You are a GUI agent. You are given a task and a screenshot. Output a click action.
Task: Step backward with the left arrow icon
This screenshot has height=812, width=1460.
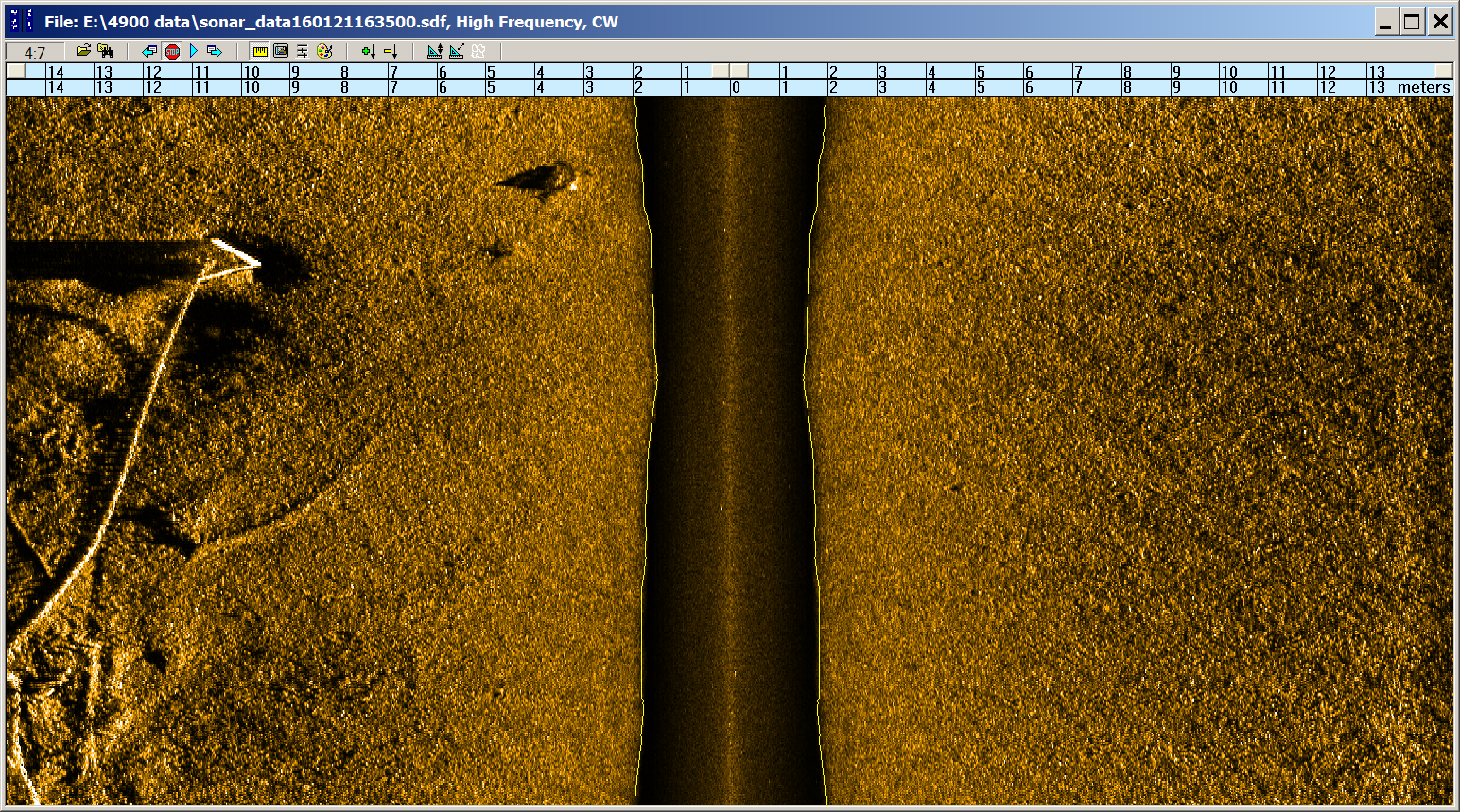pos(149,51)
